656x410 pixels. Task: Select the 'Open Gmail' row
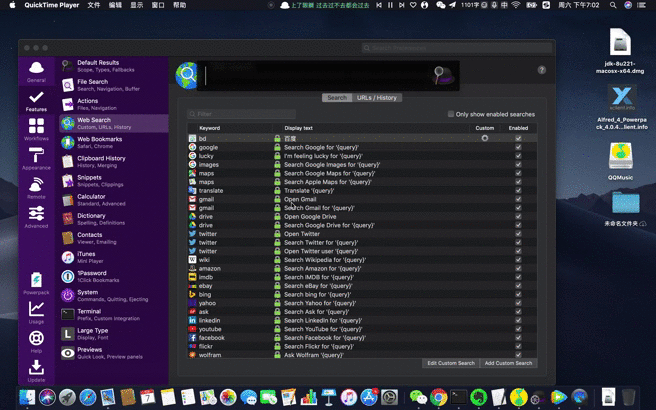coord(362,199)
